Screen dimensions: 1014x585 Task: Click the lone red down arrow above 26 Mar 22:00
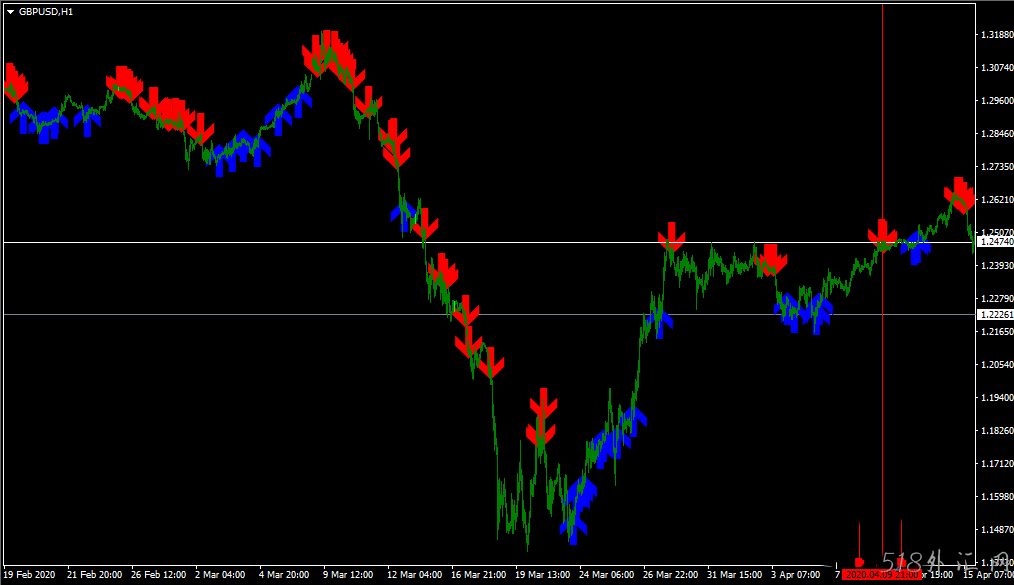[672, 236]
